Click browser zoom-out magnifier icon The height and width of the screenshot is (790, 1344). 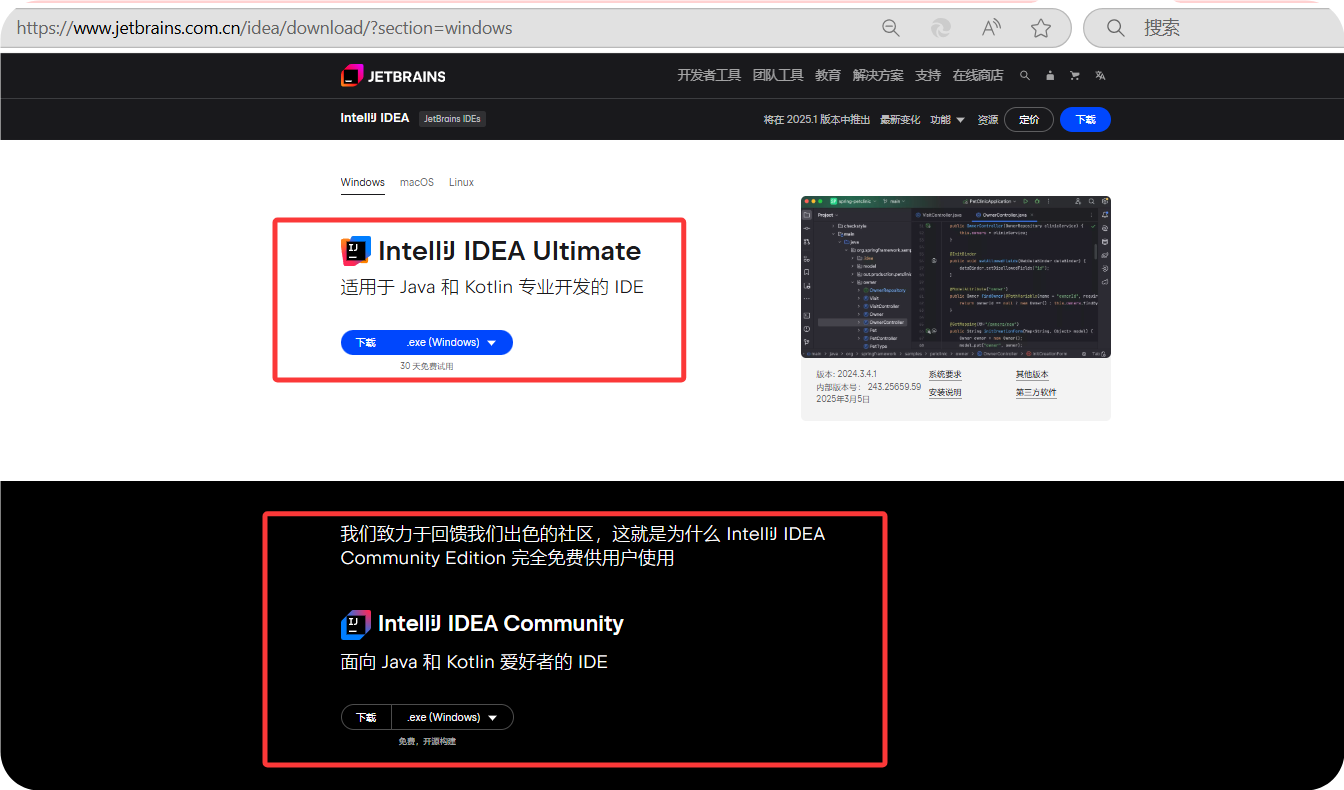pos(891,28)
